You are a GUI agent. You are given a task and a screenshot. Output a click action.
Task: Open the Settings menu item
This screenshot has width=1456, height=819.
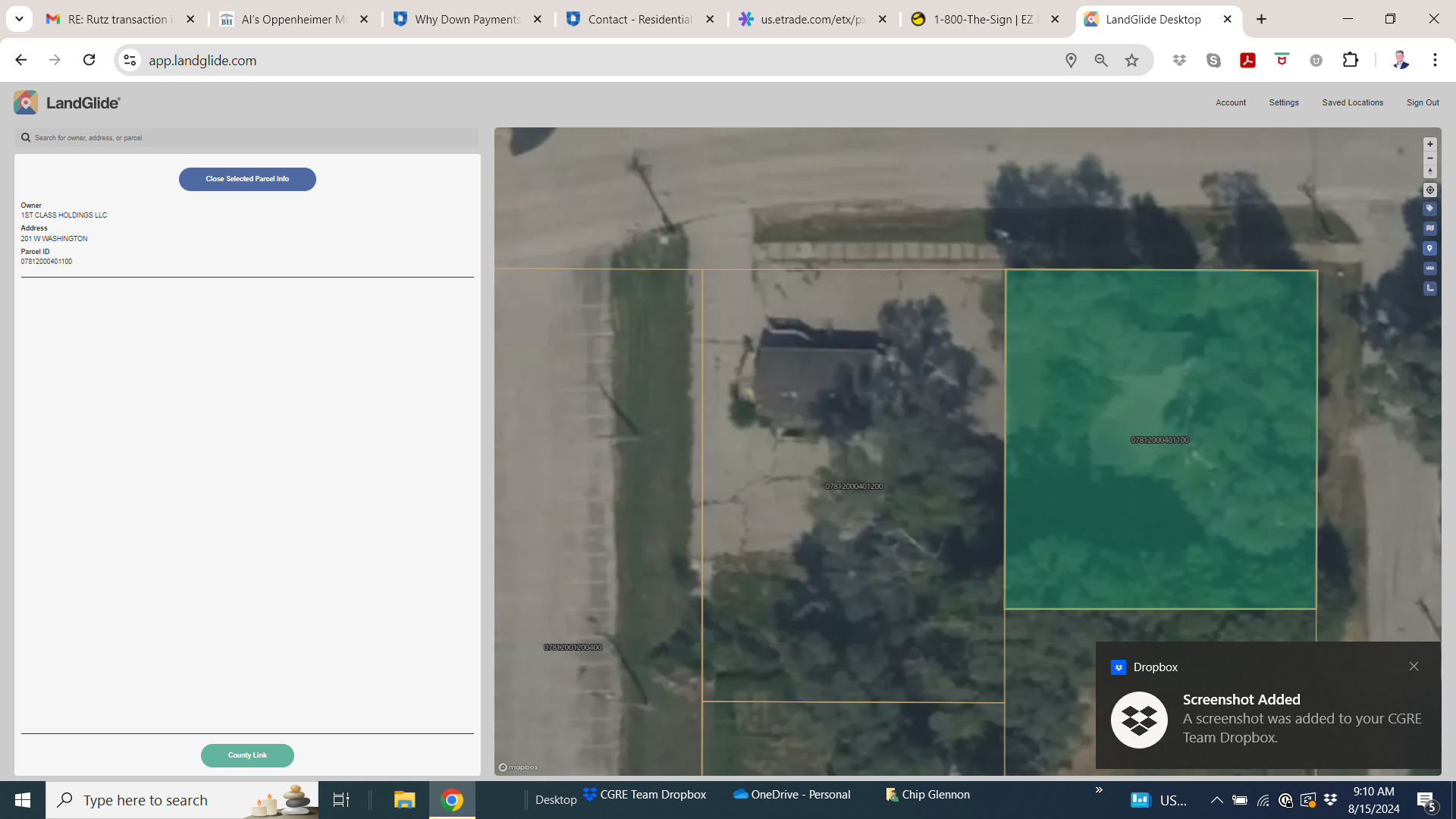coord(1283,102)
